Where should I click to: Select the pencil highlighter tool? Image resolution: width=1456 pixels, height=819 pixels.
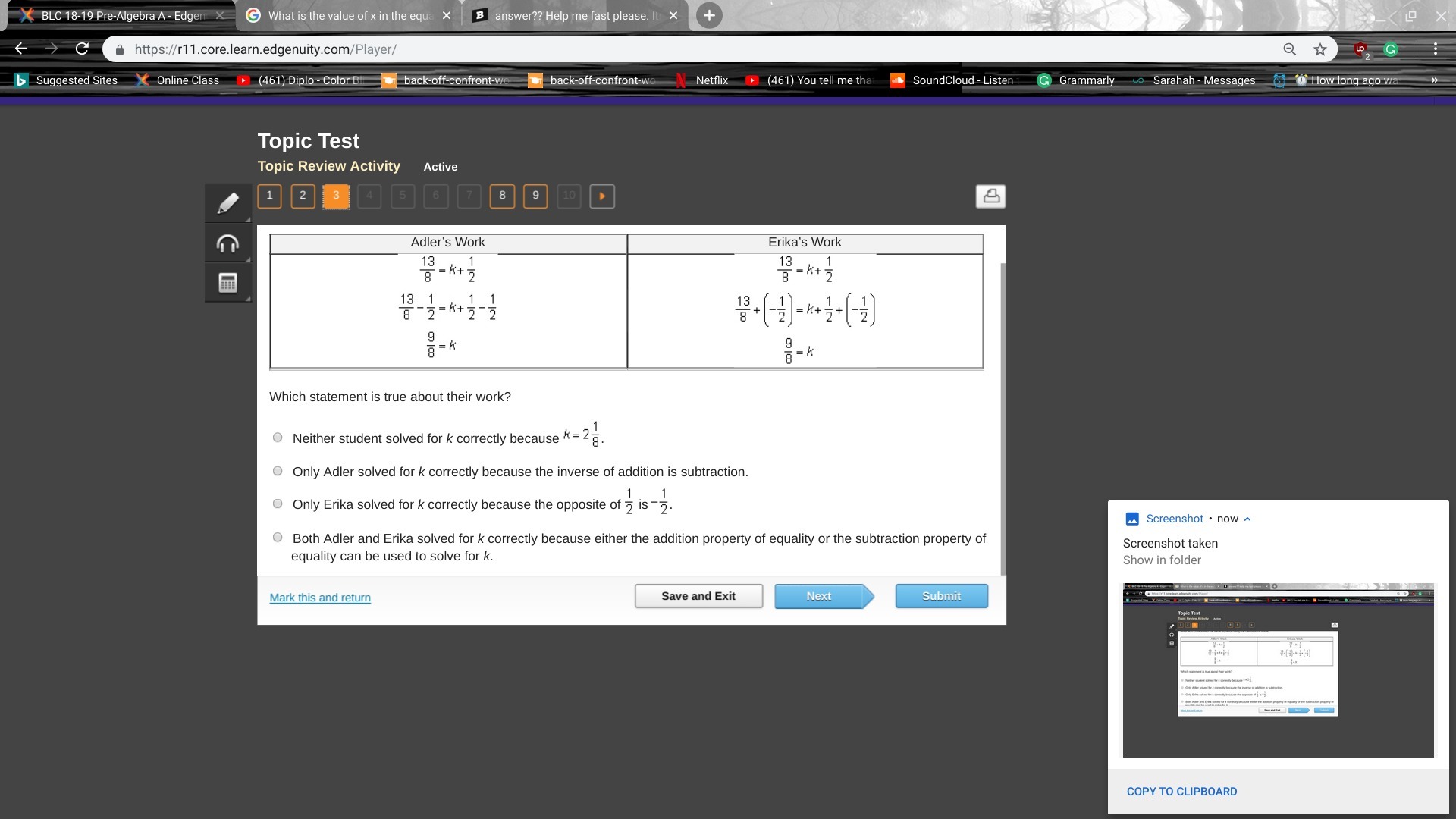pyautogui.click(x=227, y=202)
